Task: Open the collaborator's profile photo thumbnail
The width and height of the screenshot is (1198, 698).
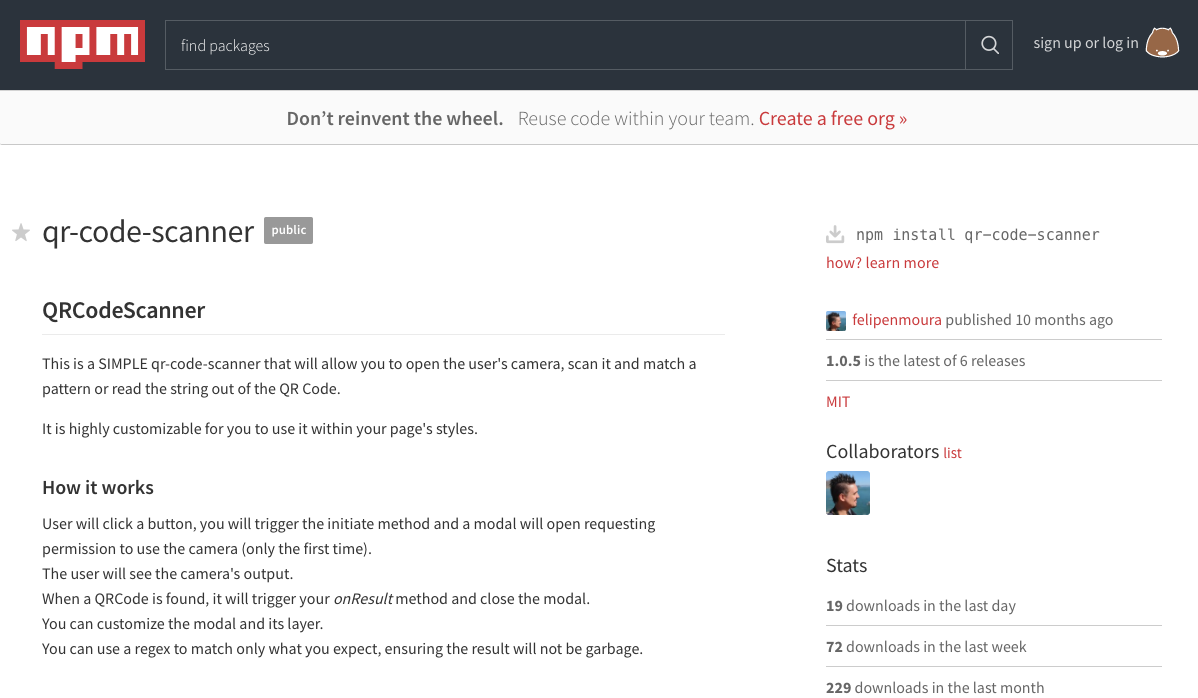Action: 848,493
